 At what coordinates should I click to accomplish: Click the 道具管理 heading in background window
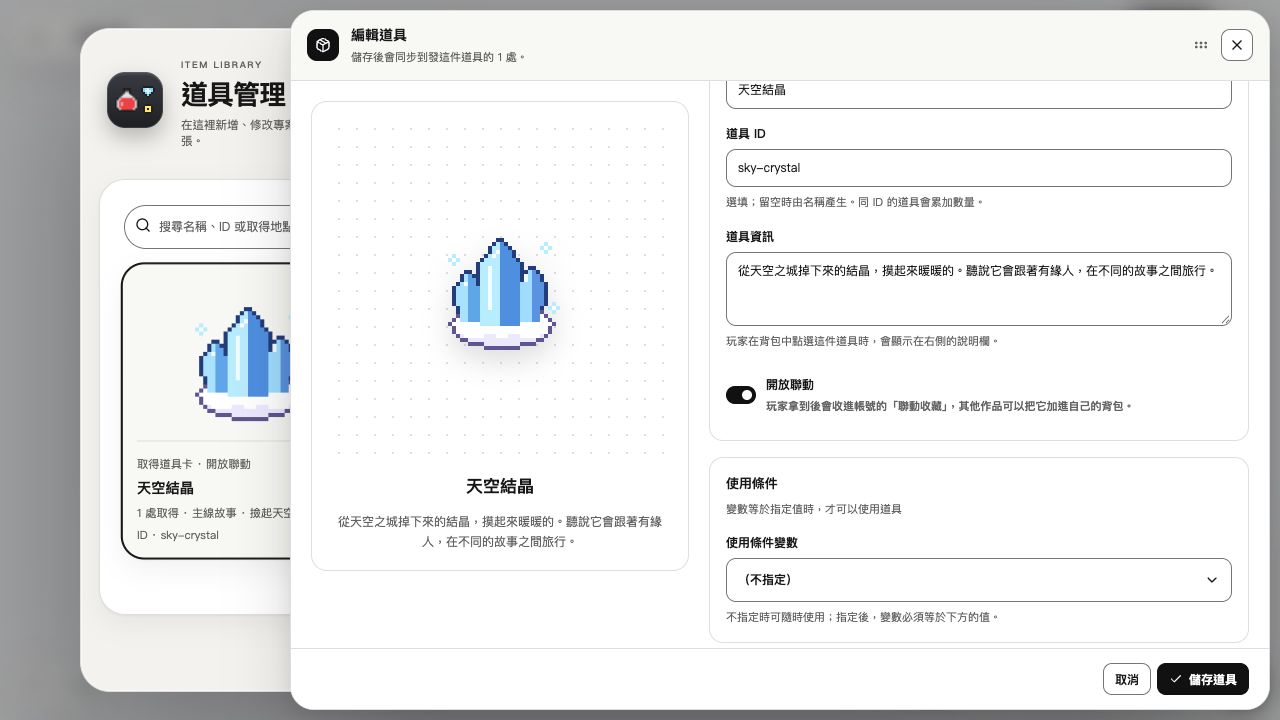coord(233,95)
